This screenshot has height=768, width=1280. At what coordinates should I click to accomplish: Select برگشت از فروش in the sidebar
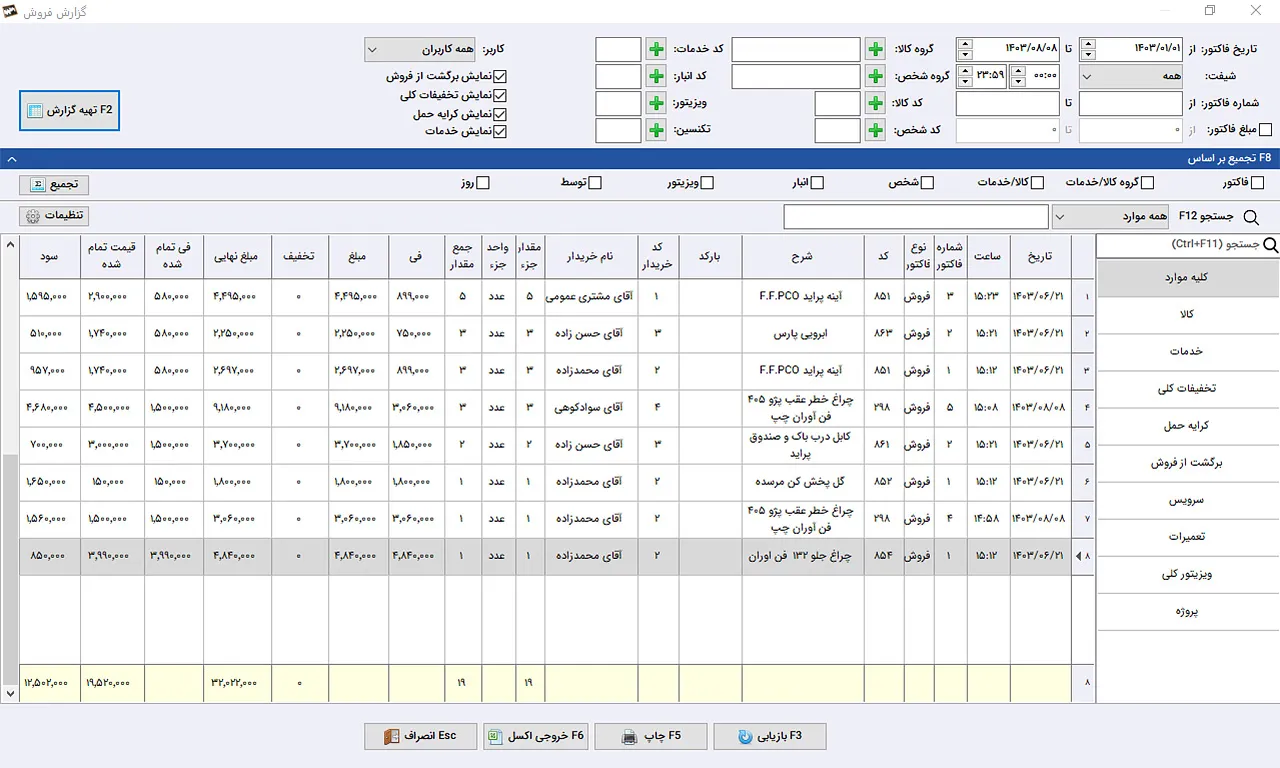(1188, 463)
